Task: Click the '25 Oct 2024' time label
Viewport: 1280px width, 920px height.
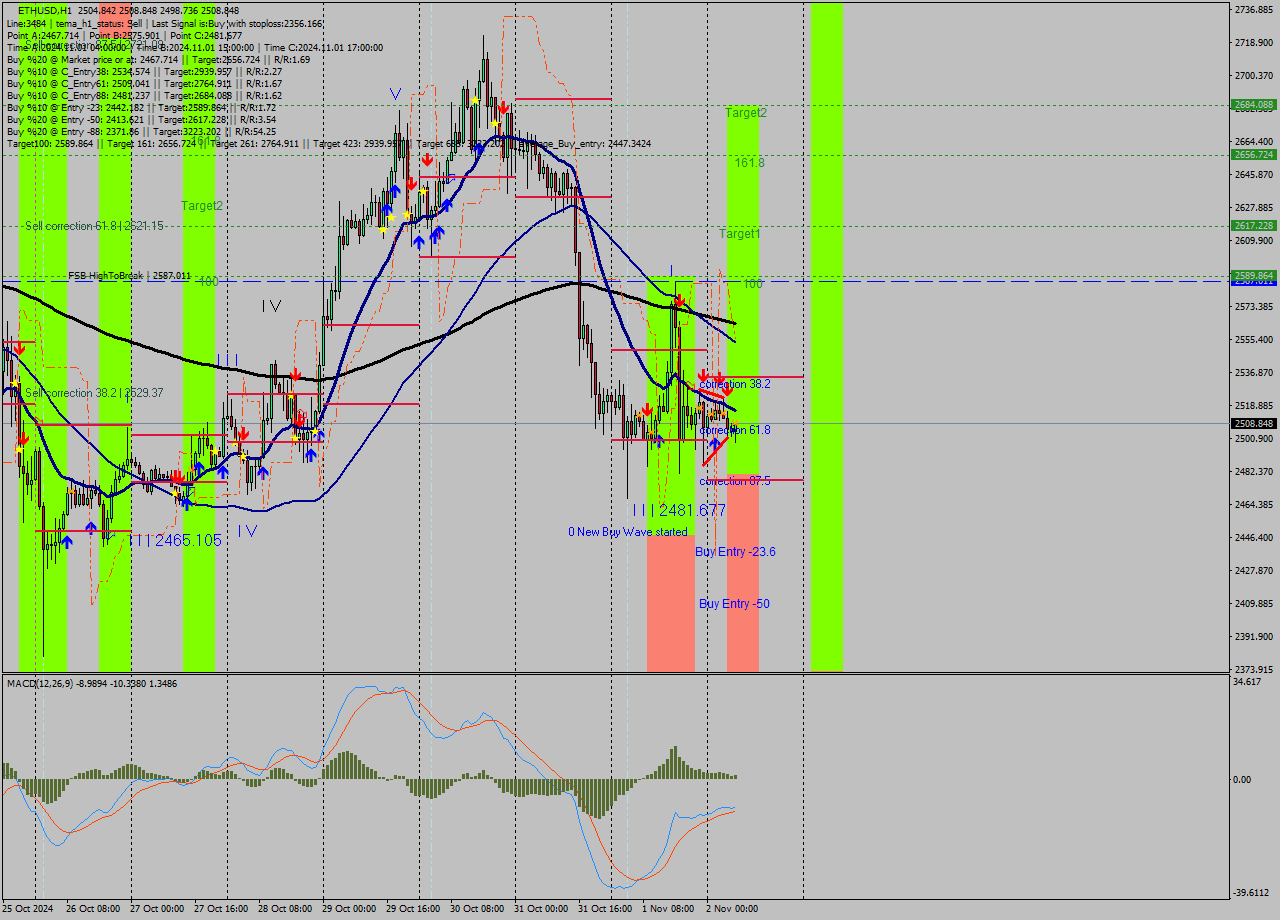Action: coord(29,909)
